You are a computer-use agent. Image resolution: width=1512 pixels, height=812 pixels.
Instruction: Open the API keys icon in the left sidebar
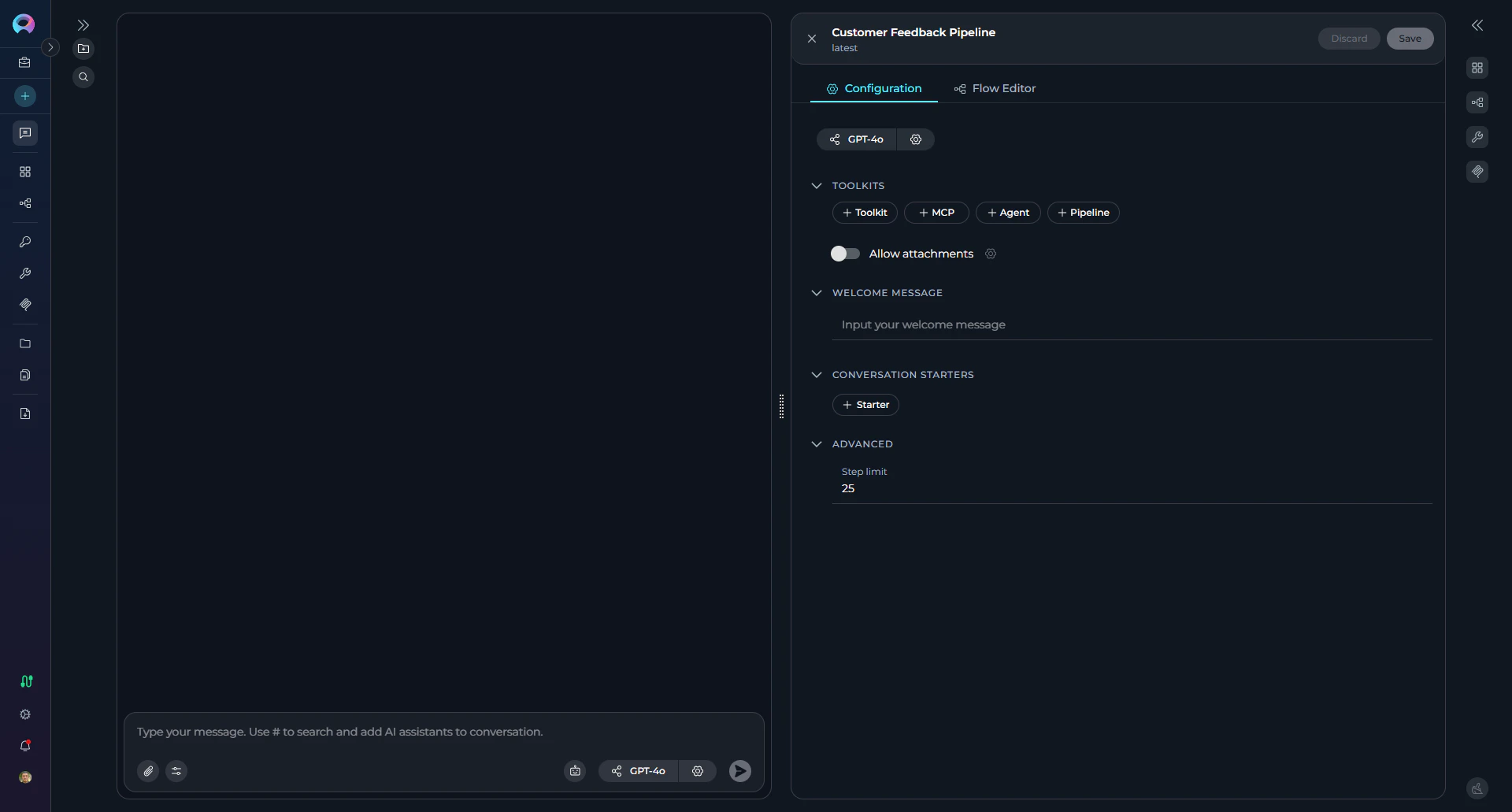pos(24,242)
